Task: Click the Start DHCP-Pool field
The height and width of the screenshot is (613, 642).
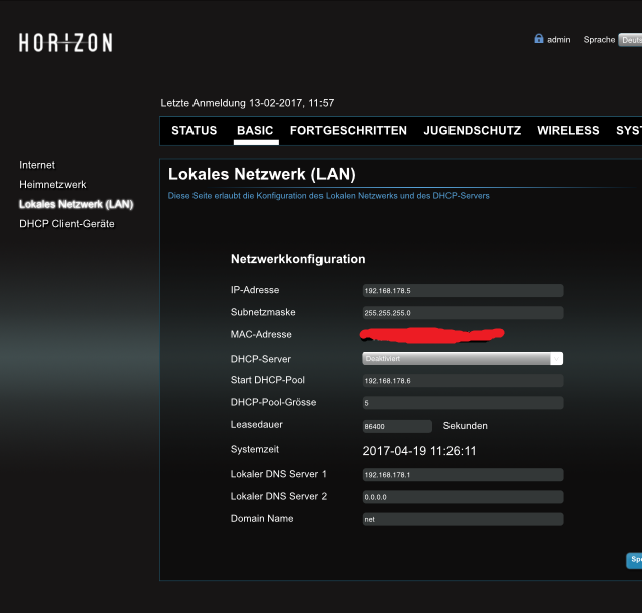Action: point(462,381)
